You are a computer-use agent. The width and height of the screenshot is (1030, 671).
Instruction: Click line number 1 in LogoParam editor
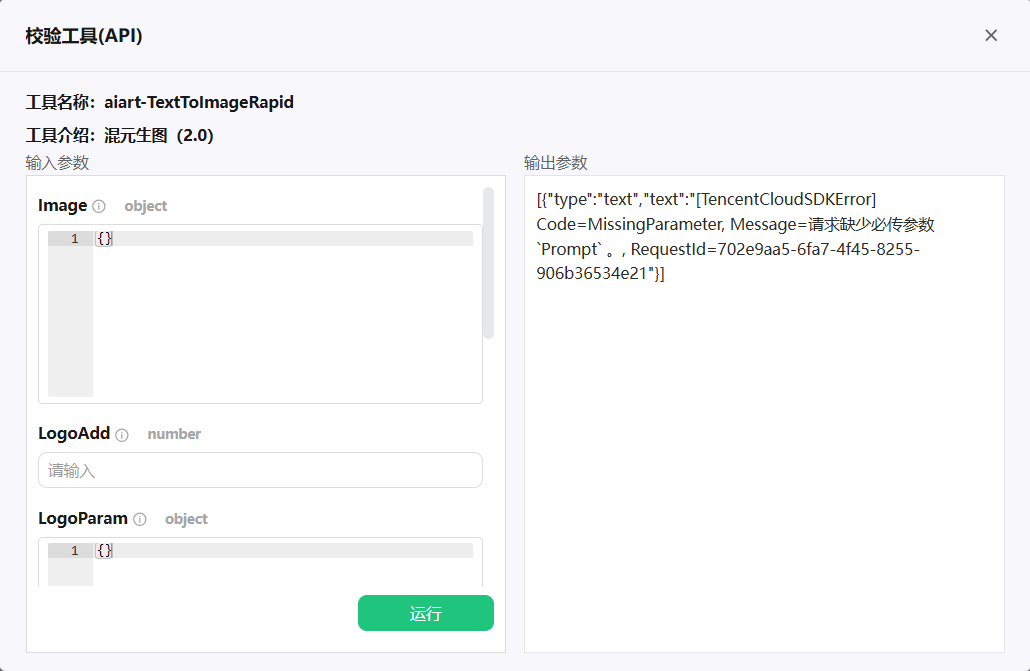74,551
